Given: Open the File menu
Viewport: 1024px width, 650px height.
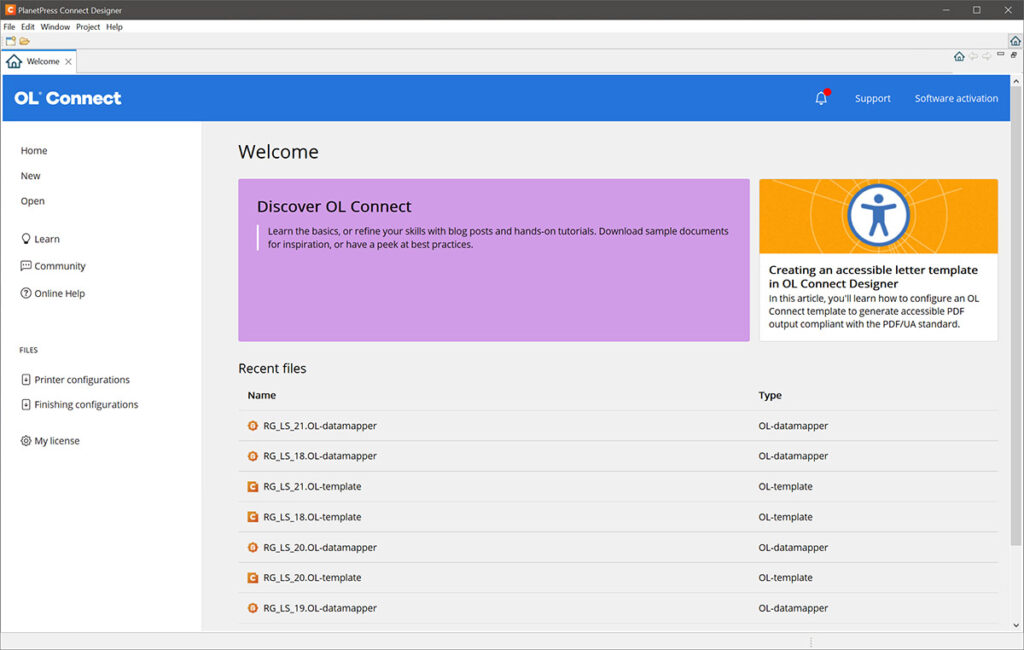Looking at the screenshot, I should (9, 27).
